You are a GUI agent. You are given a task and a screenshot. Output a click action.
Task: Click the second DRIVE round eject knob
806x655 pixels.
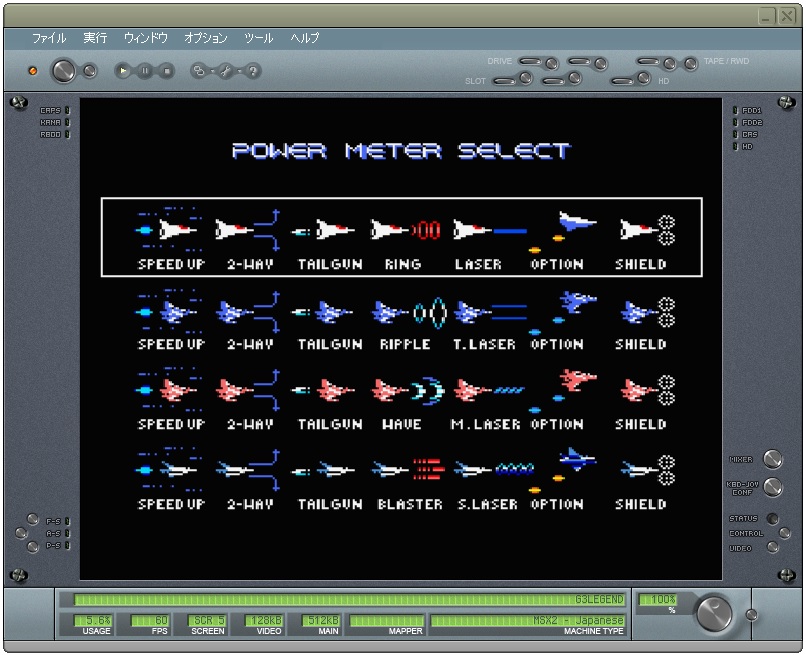(x=600, y=63)
